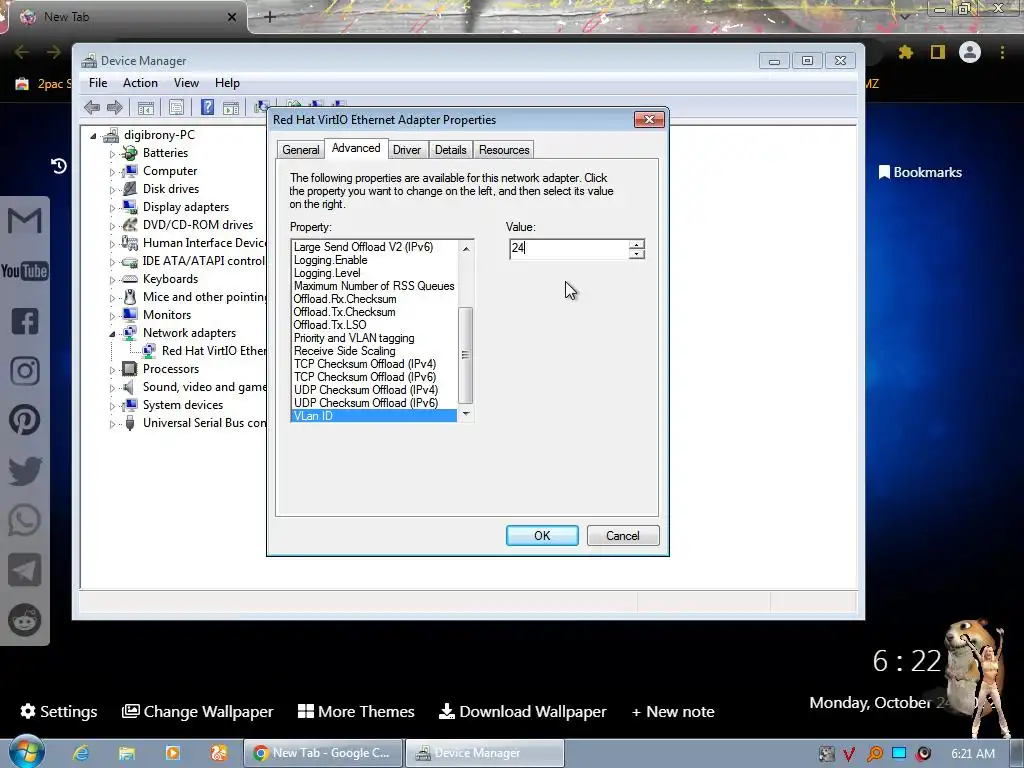The image size is (1024, 768).
Task: Open the Facebook shortcut in the sidebar
Action: 25,321
